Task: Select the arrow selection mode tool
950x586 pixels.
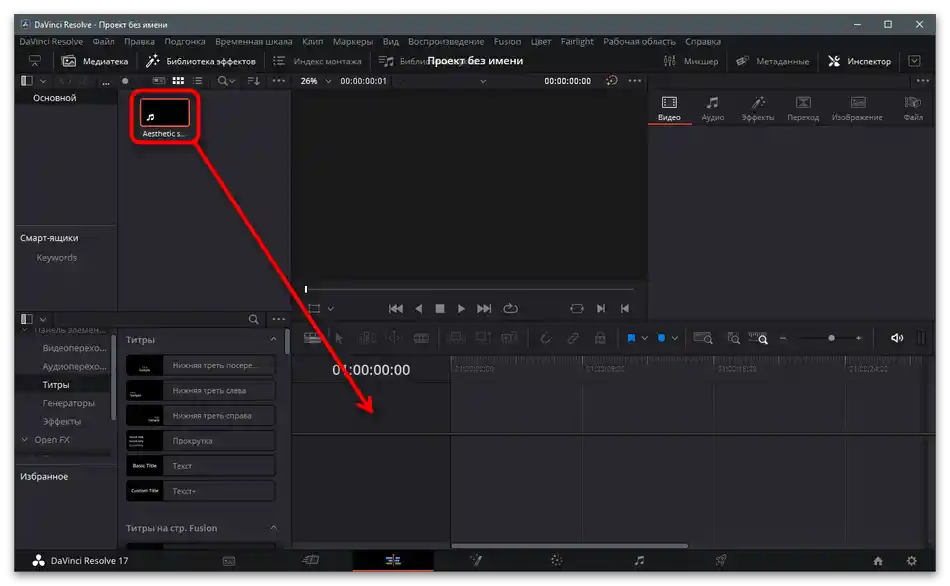Action: point(339,338)
